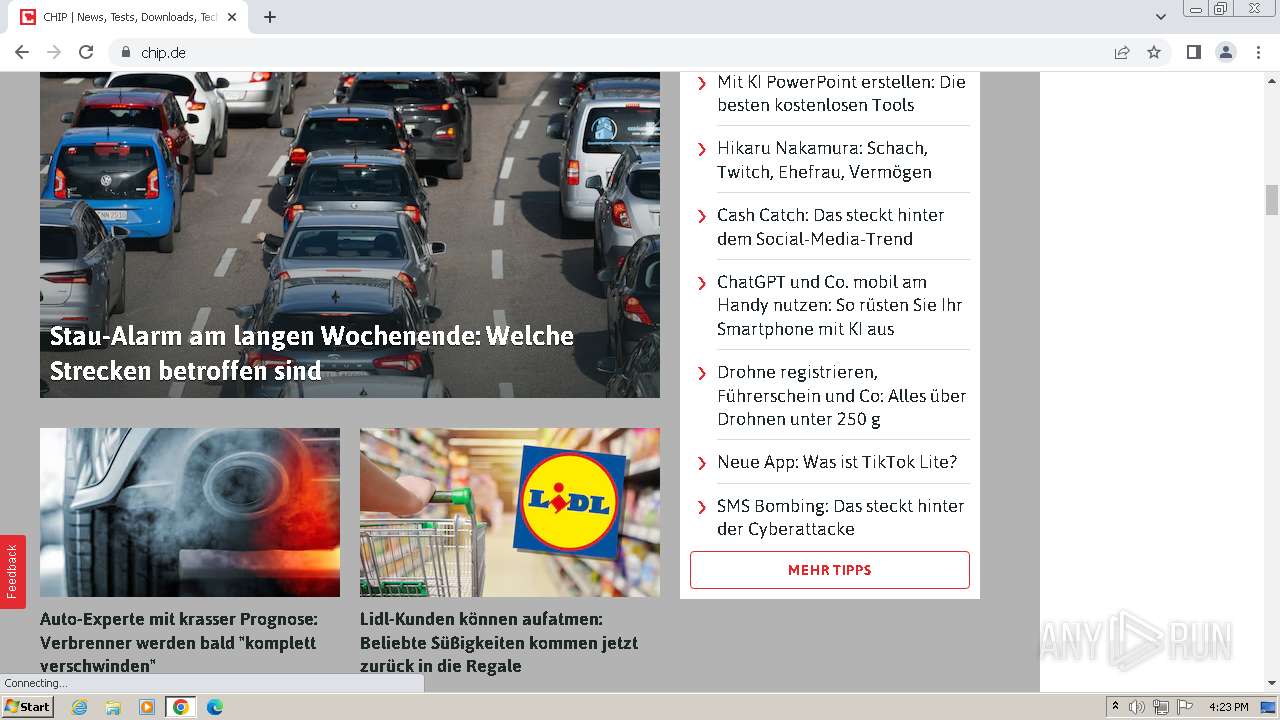Image resolution: width=1280 pixels, height=720 pixels.
Task: Open Microsoft Edge from taskbar
Action: click(x=215, y=707)
